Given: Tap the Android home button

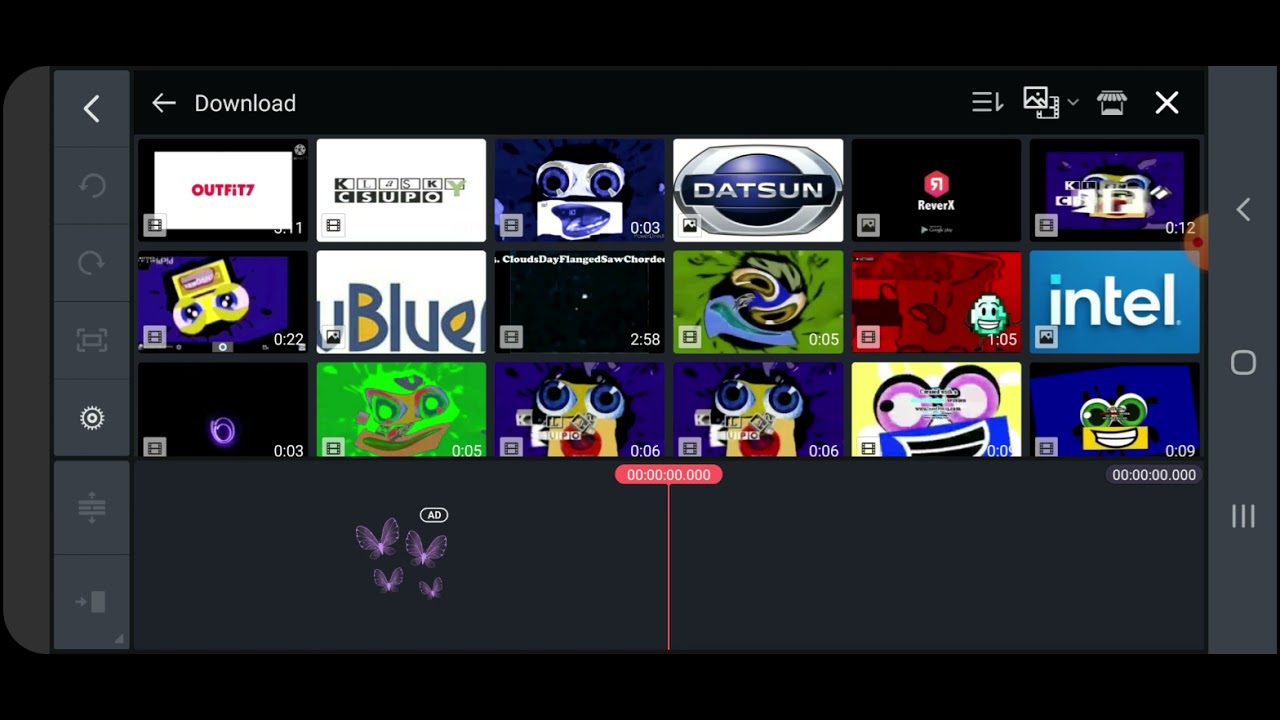Looking at the screenshot, I should tap(1243, 362).
